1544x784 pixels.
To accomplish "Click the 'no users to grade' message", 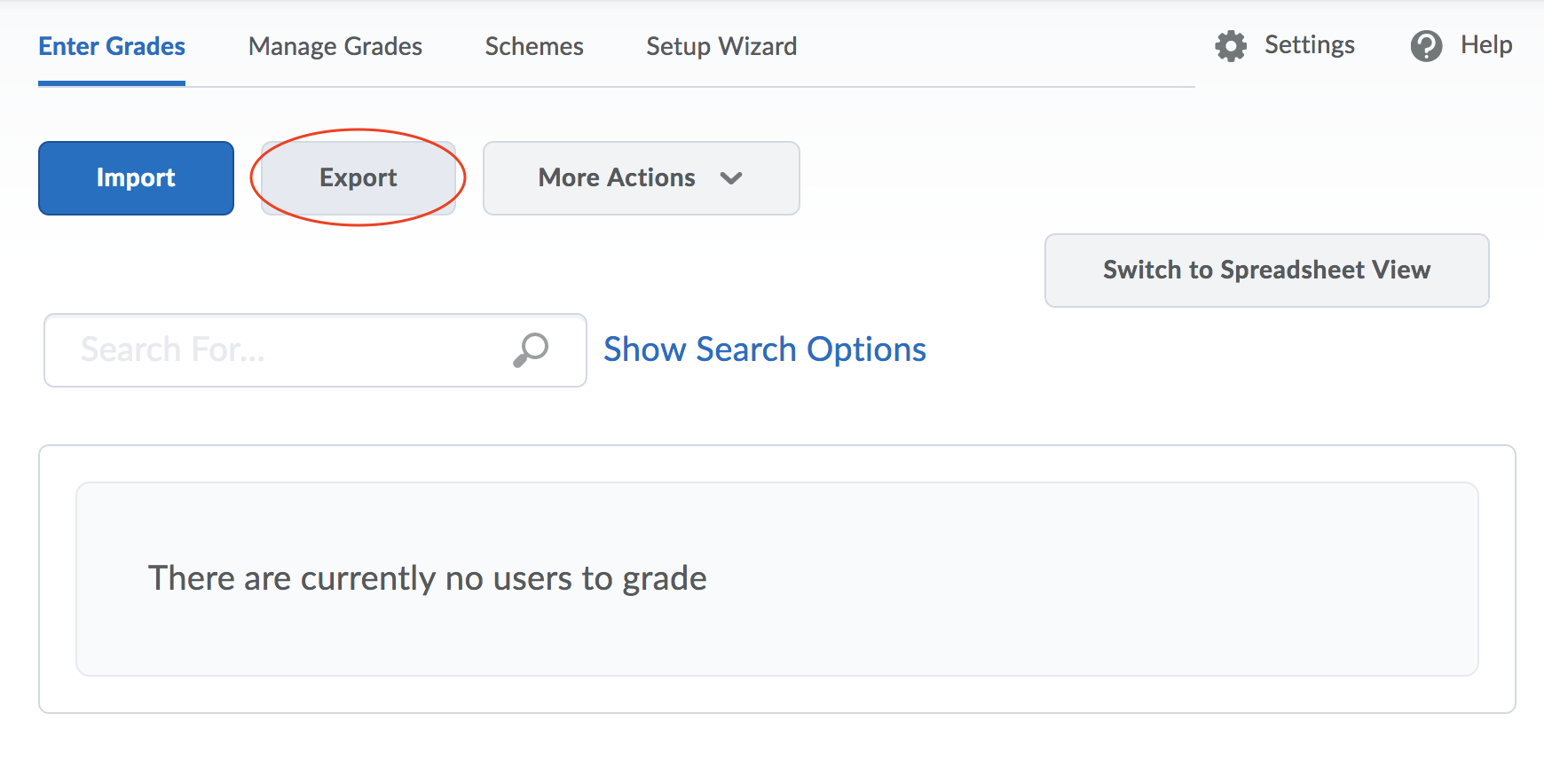I will (x=427, y=578).
